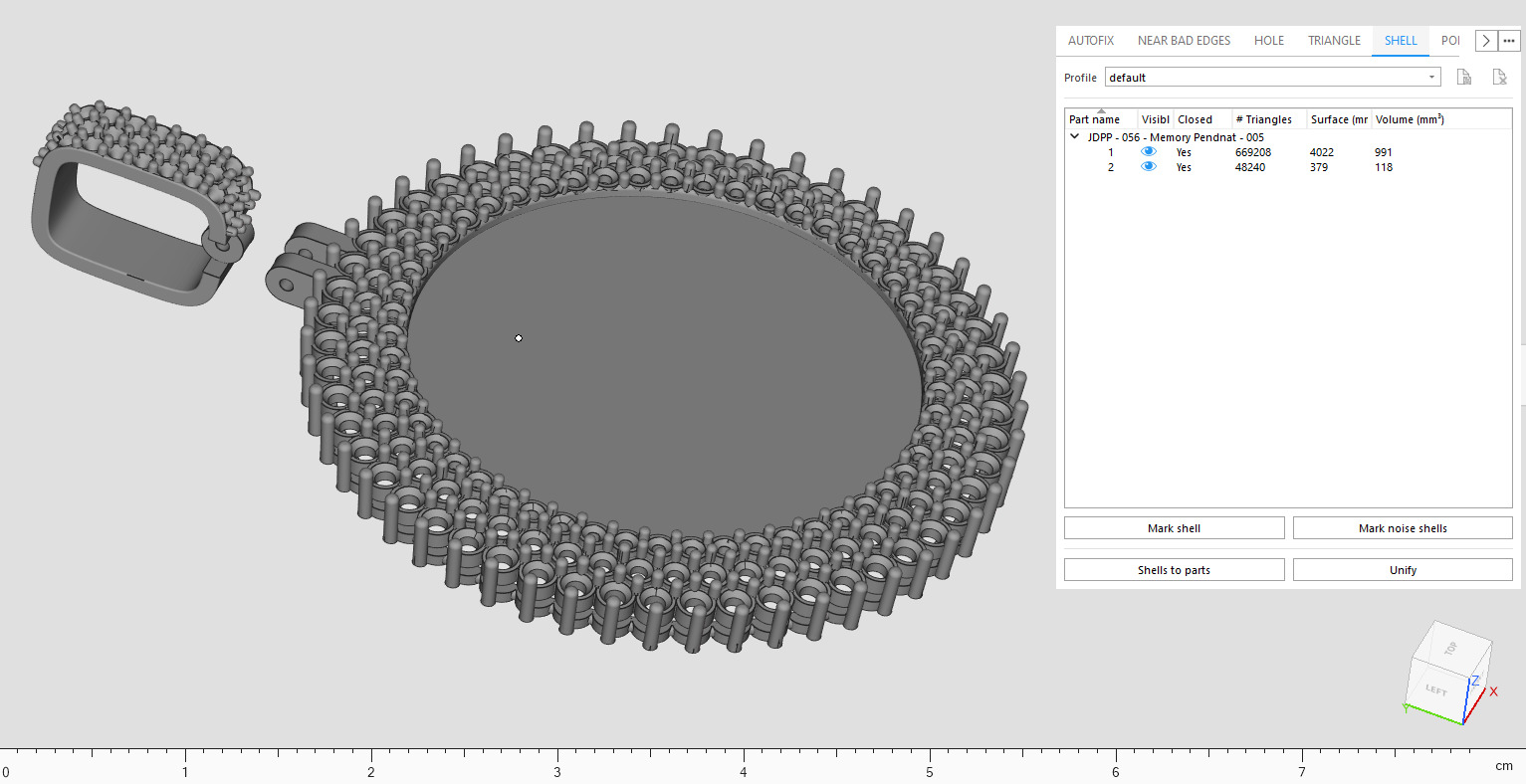Image resolution: width=1526 pixels, height=784 pixels.
Task: Open the HOLE tab
Action: [x=1269, y=41]
